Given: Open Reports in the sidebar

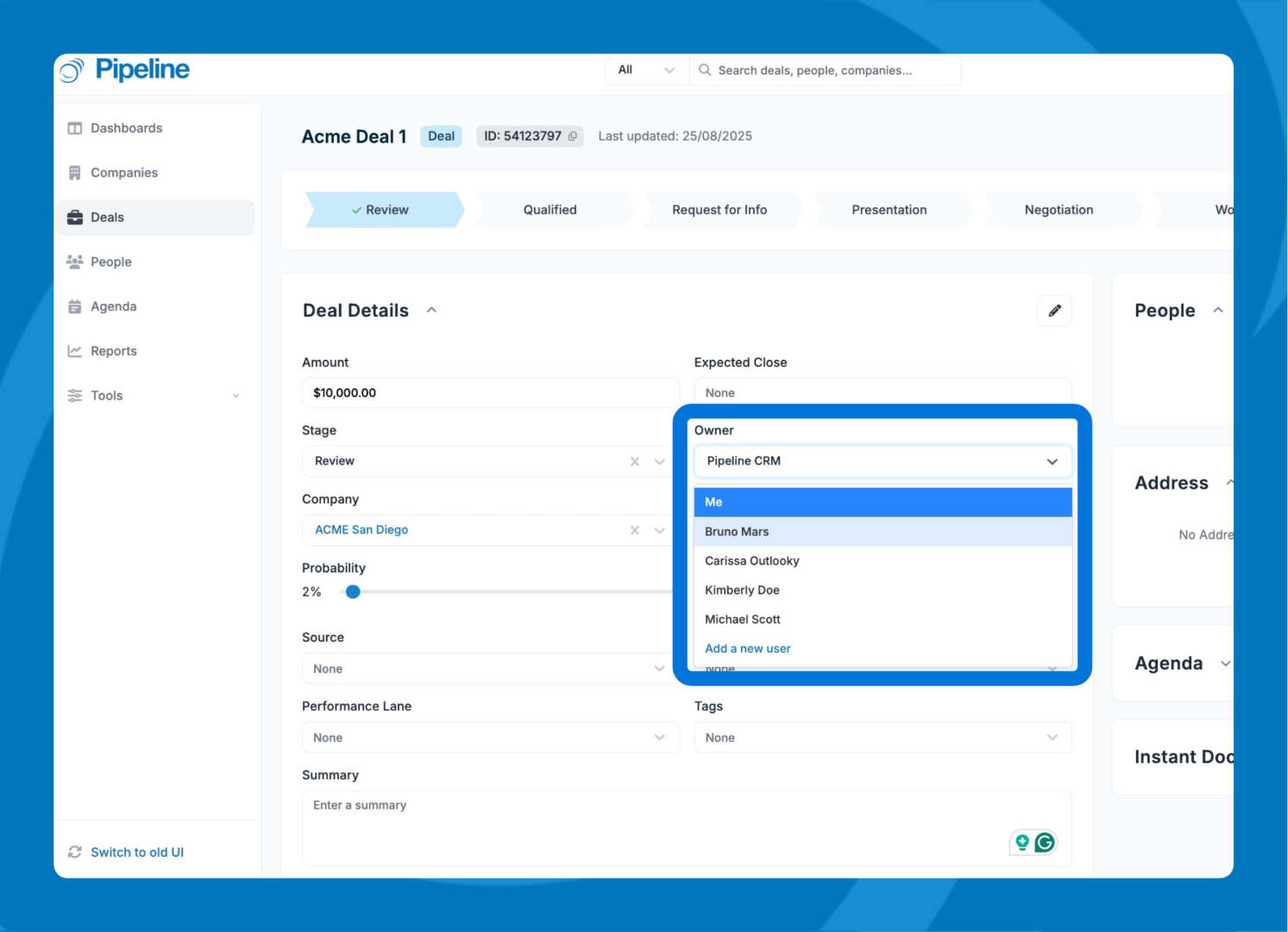Looking at the screenshot, I should click(155, 351).
